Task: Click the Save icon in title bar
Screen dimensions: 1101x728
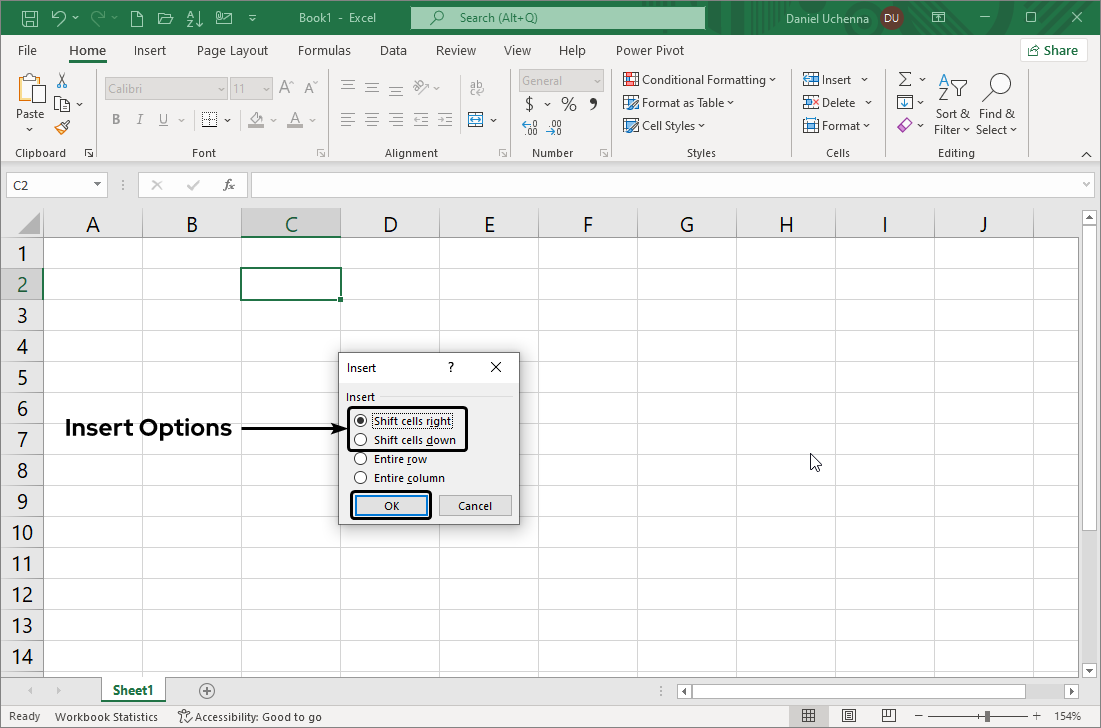Action: point(30,18)
